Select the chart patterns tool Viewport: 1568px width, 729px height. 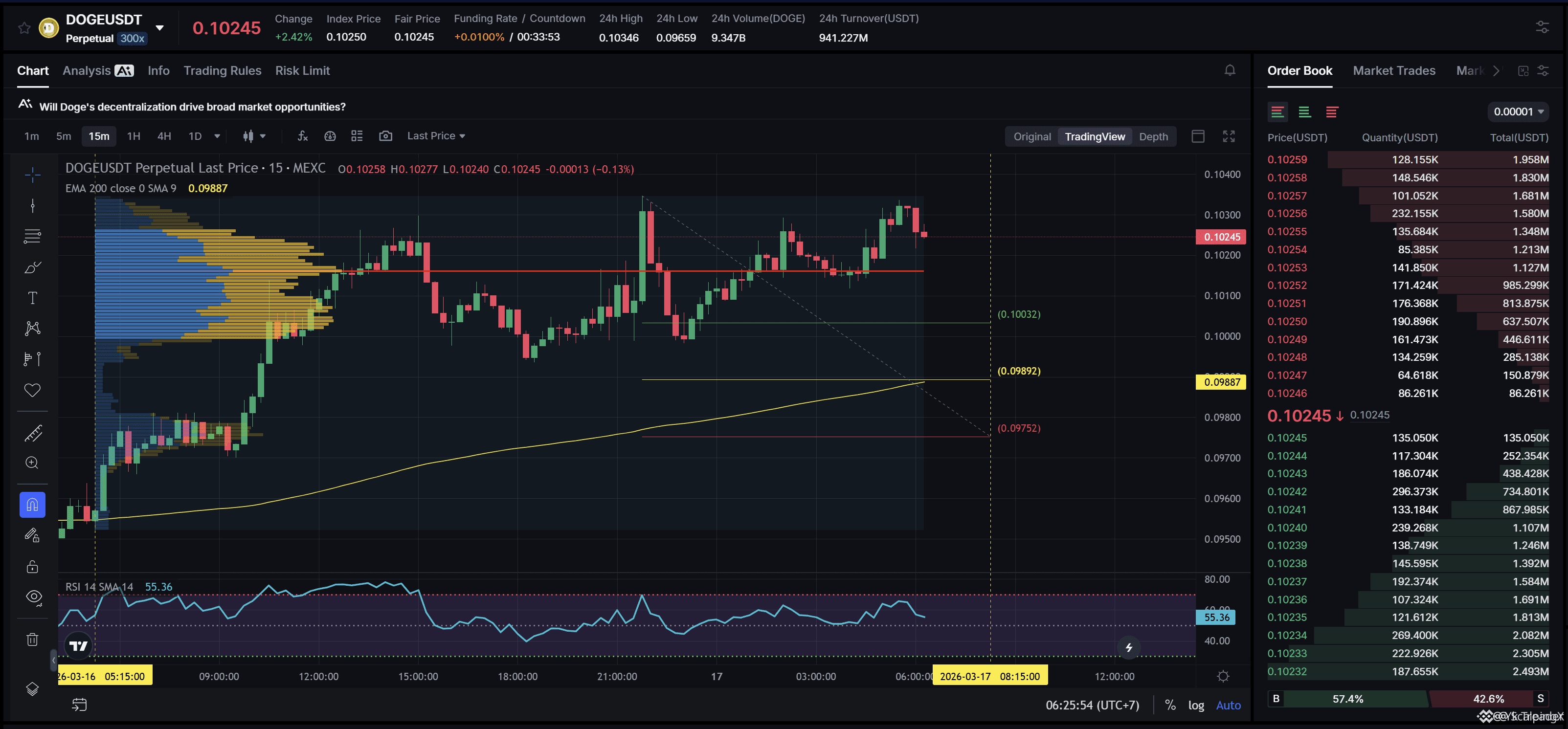click(32, 329)
